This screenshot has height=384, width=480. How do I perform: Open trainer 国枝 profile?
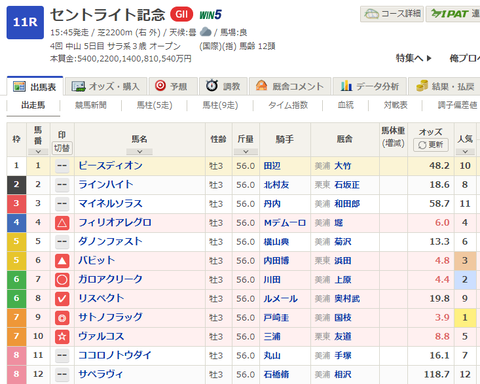[x=343, y=318]
